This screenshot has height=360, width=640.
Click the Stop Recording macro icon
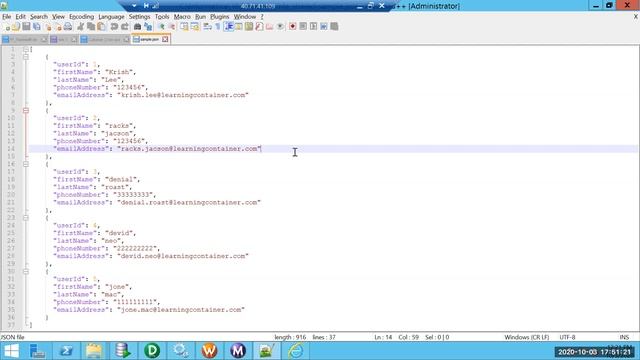[303, 27]
